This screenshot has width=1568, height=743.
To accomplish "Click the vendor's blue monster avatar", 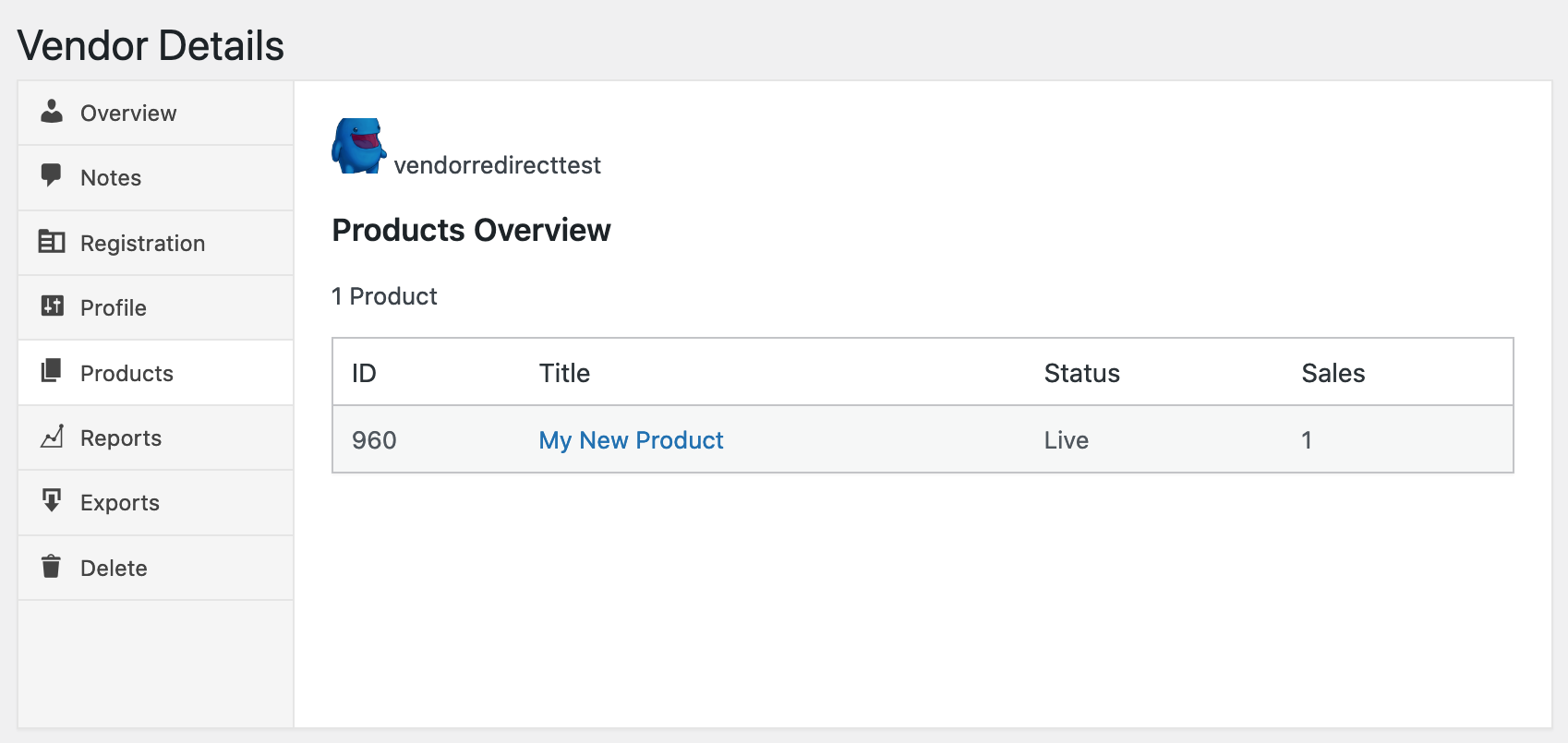I will 358,146.
